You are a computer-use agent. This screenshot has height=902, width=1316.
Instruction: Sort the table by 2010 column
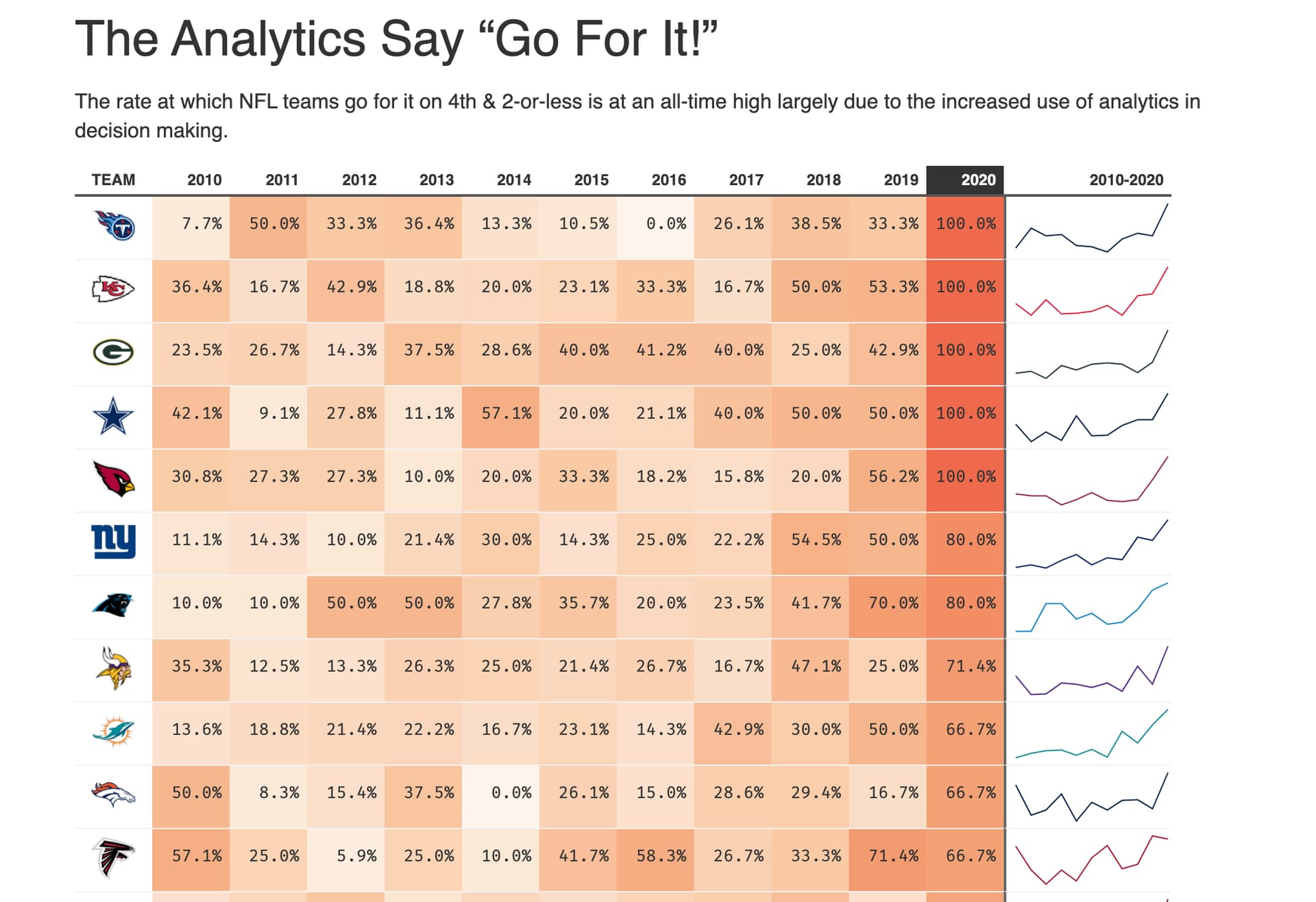pos(204,180)
